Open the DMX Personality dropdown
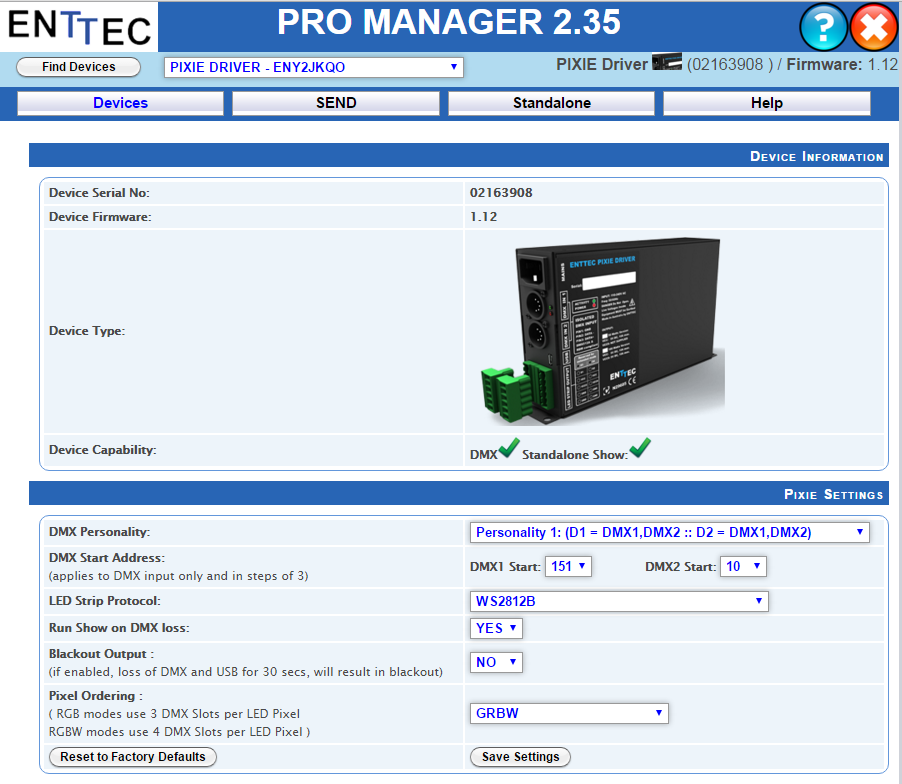 point(668,532)
